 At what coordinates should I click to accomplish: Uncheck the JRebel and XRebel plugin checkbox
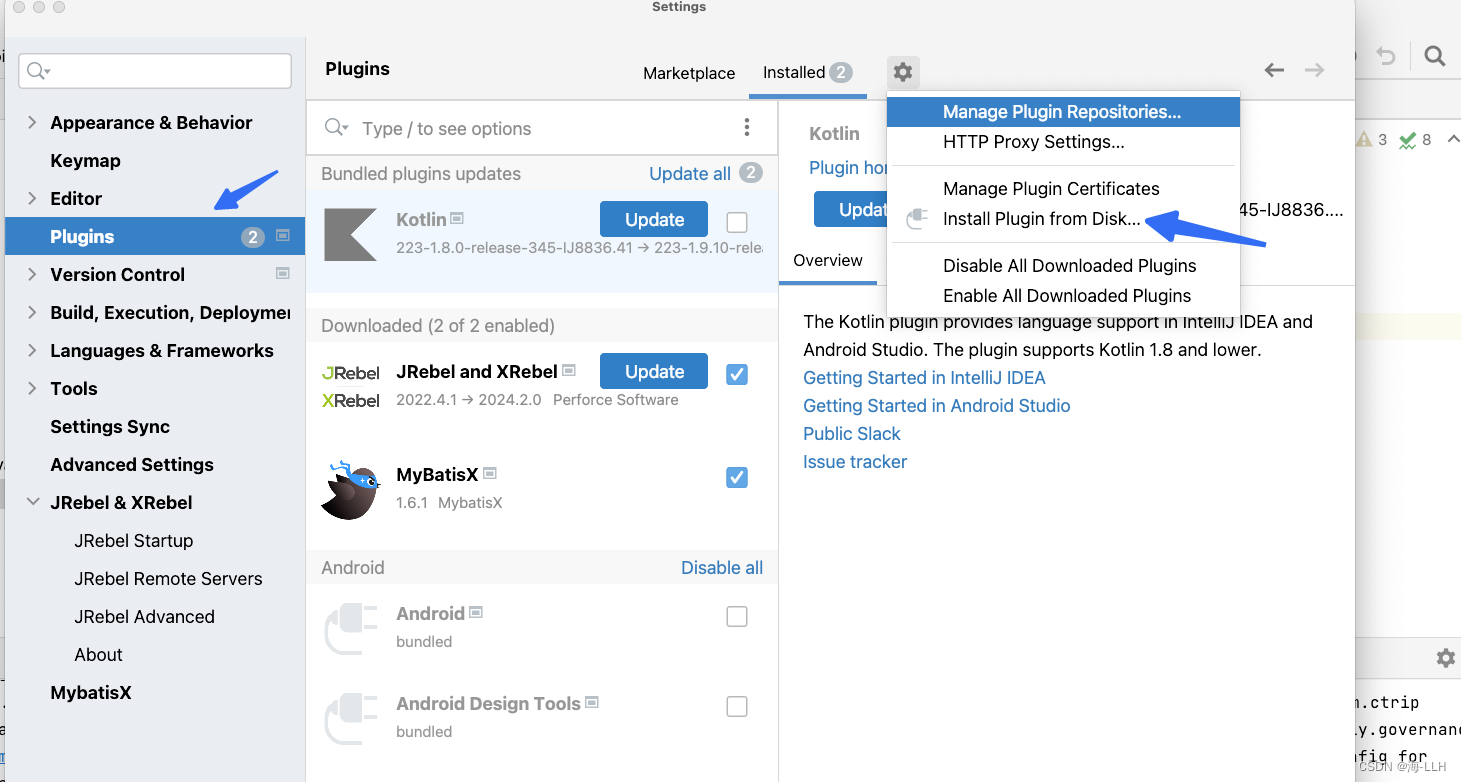pos(737,374)
